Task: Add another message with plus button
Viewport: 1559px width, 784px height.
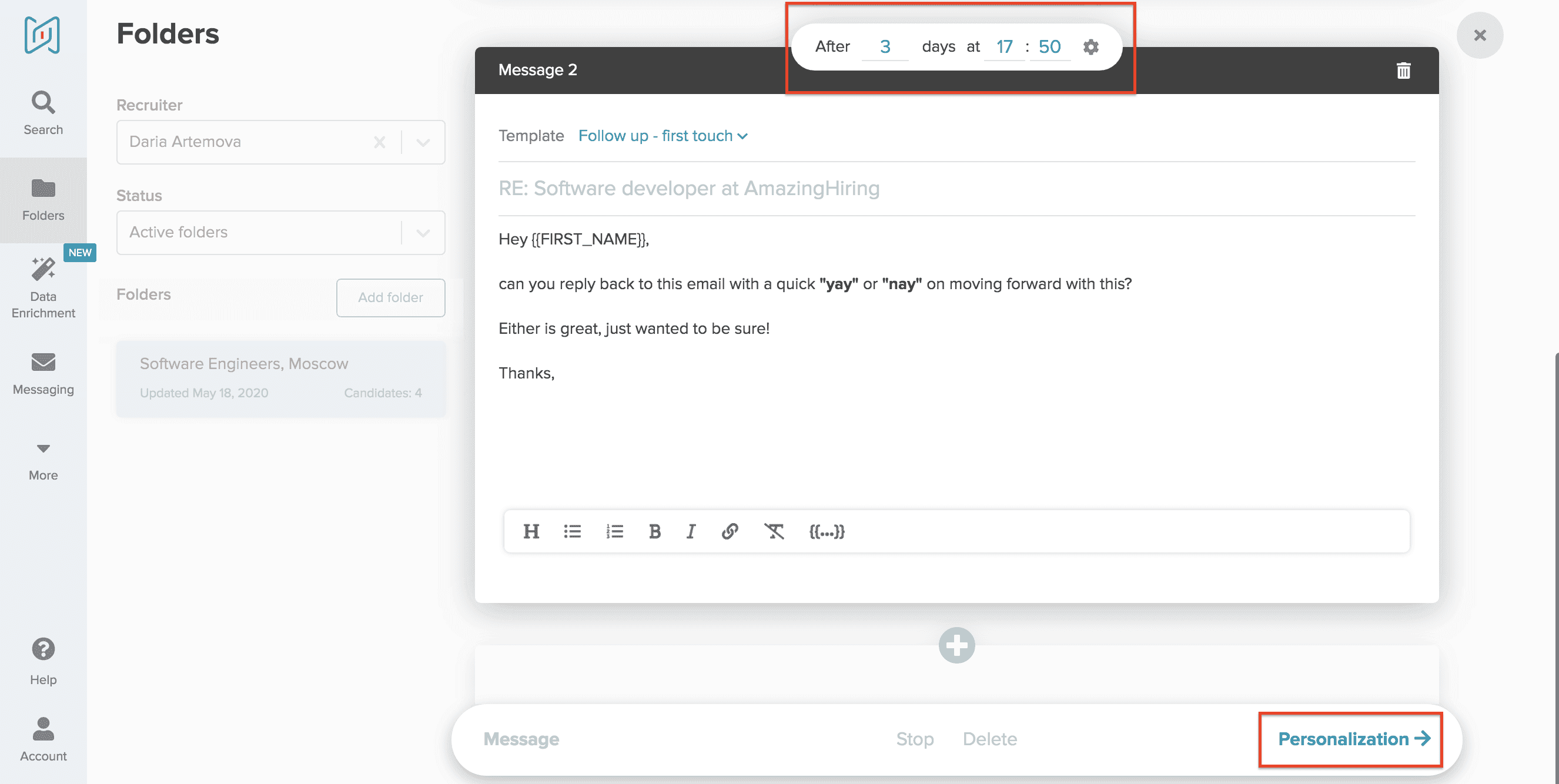Action: coord(956,645)
